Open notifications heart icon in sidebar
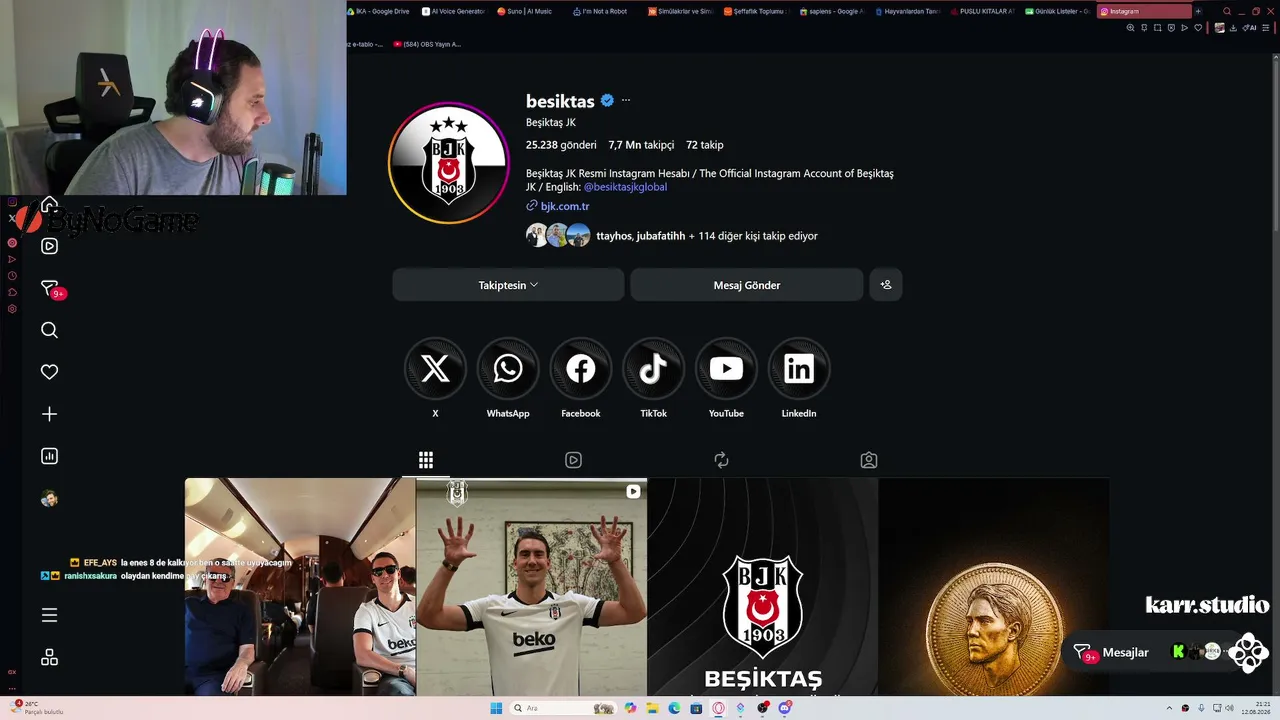Viewport: 1280px width, 720px height. pyautogui.click(x=49, y=372)
